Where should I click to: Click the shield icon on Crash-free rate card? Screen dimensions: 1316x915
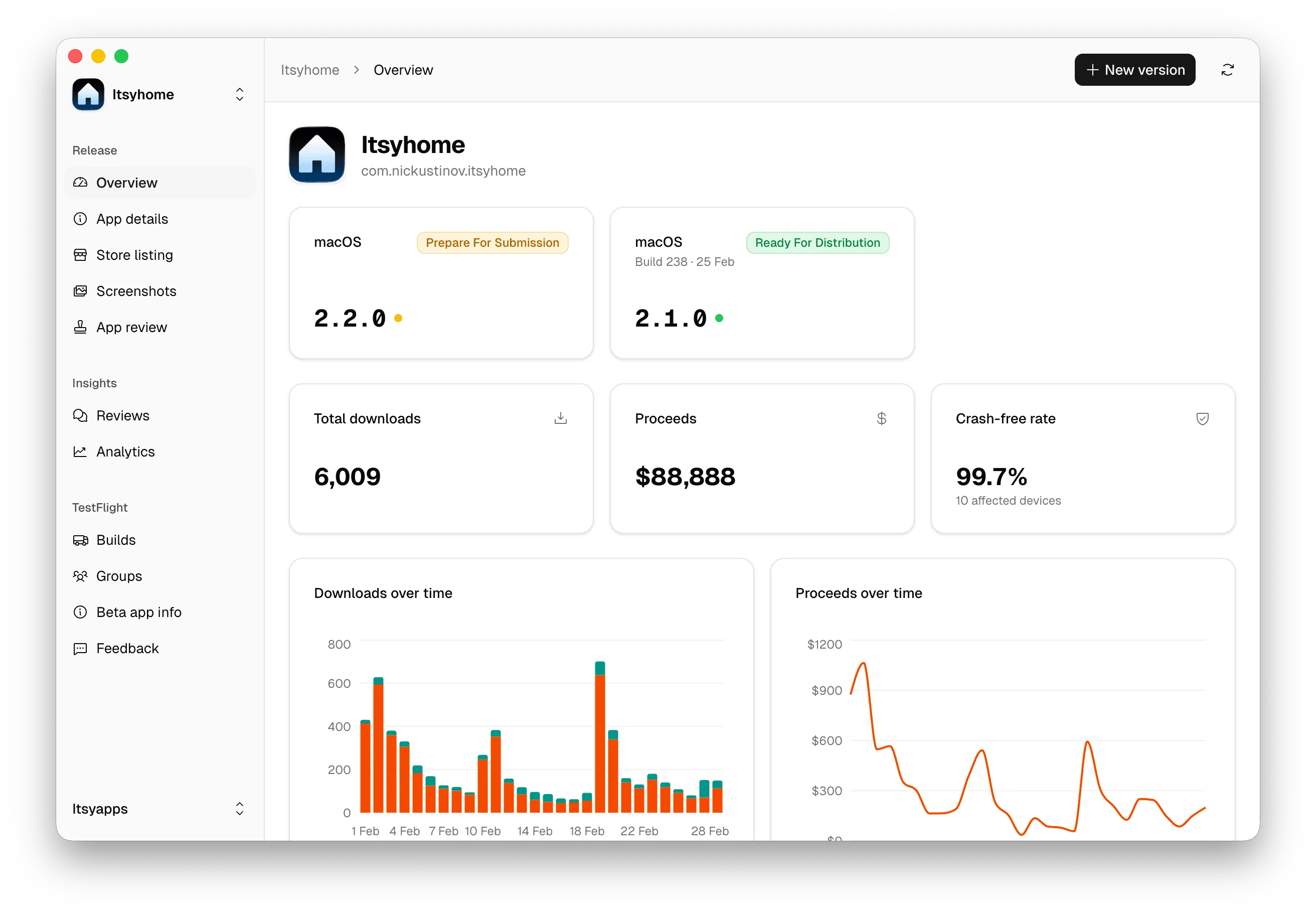point(1203,418)
